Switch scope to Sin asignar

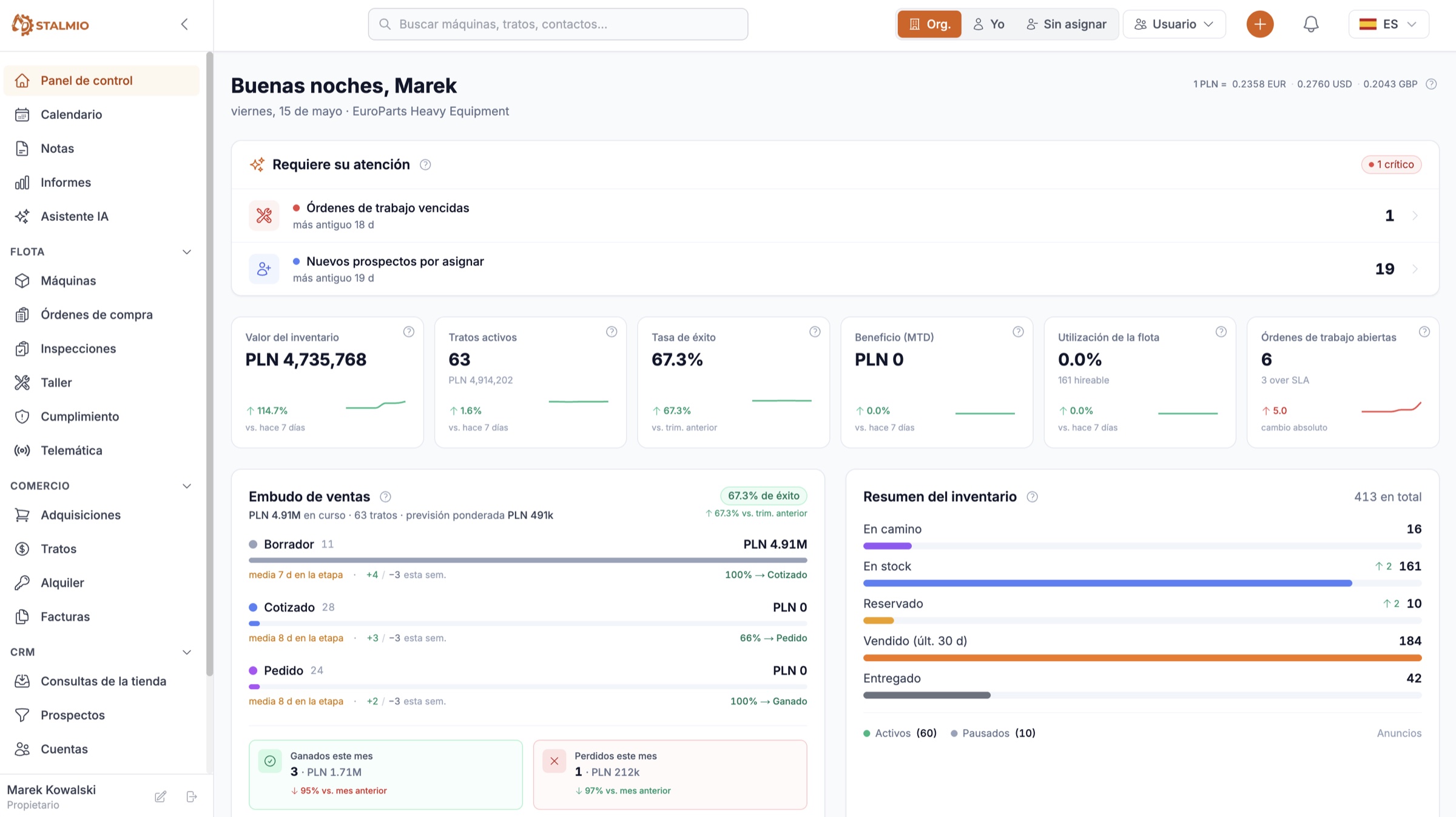tap(1067, 24)
